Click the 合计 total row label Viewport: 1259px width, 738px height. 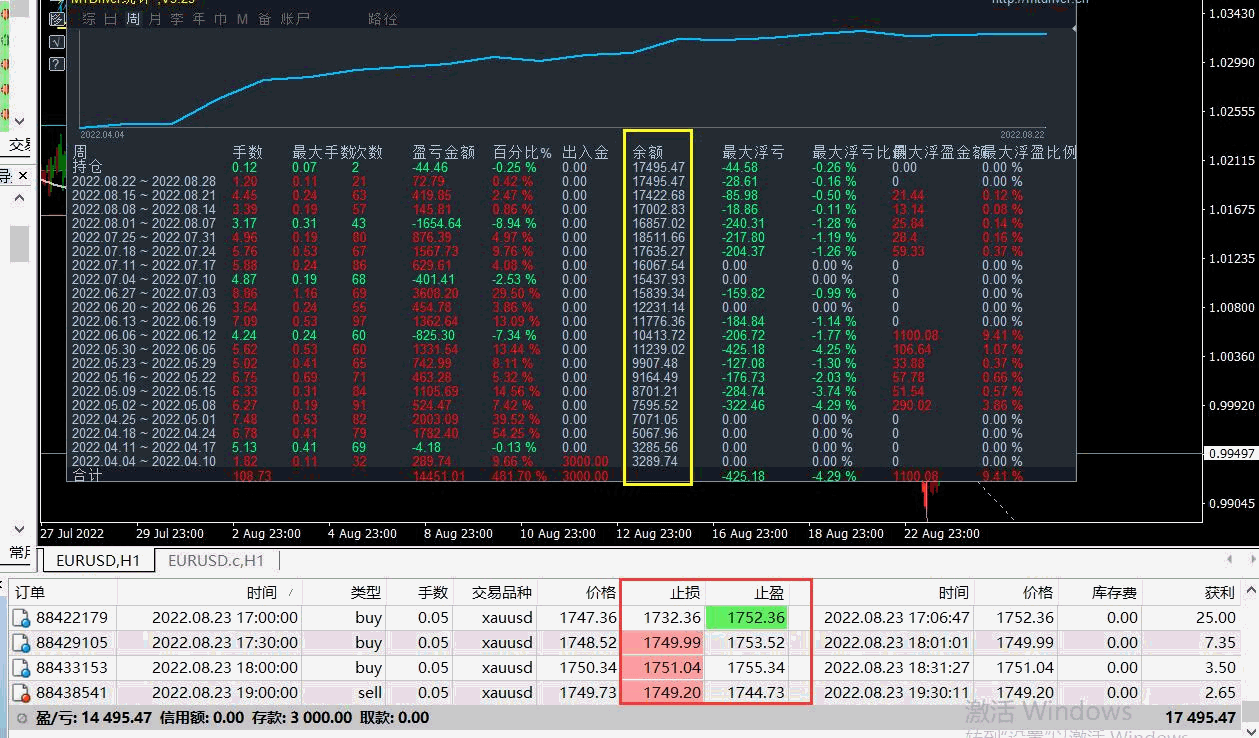(87, 477)
